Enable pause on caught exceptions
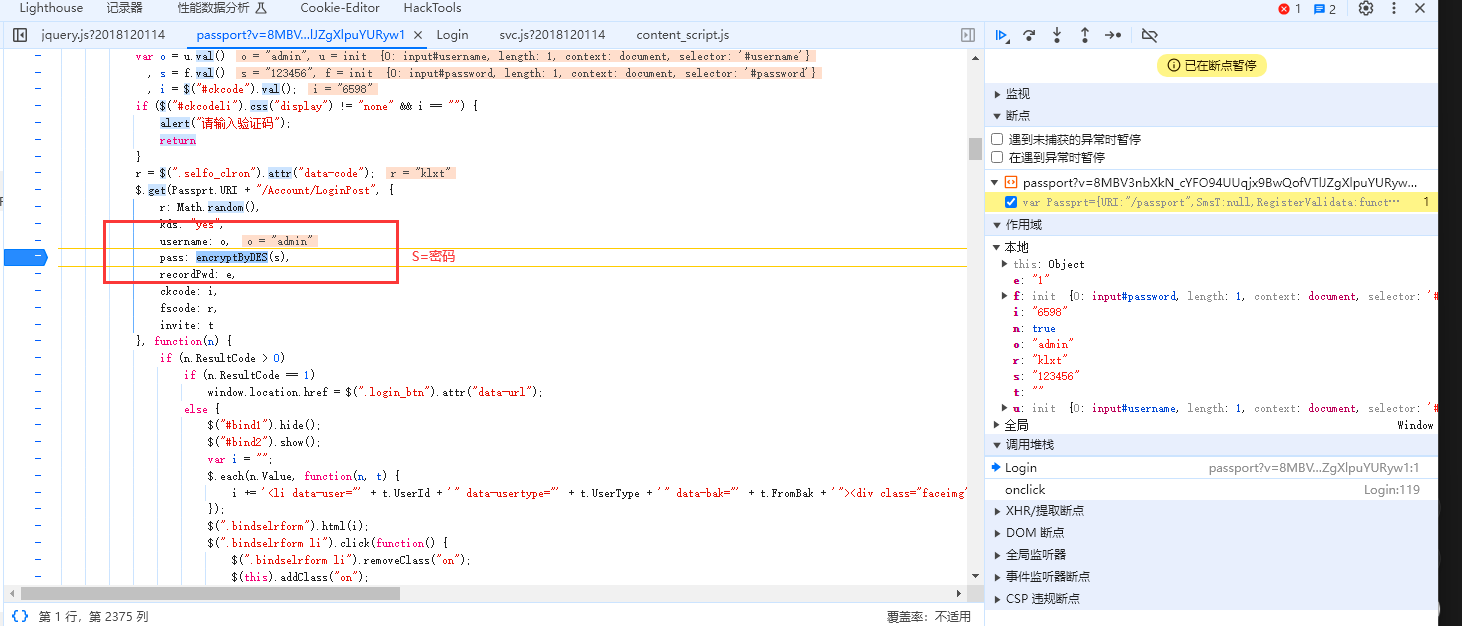Screen dimensions: 1462x626 997,157
